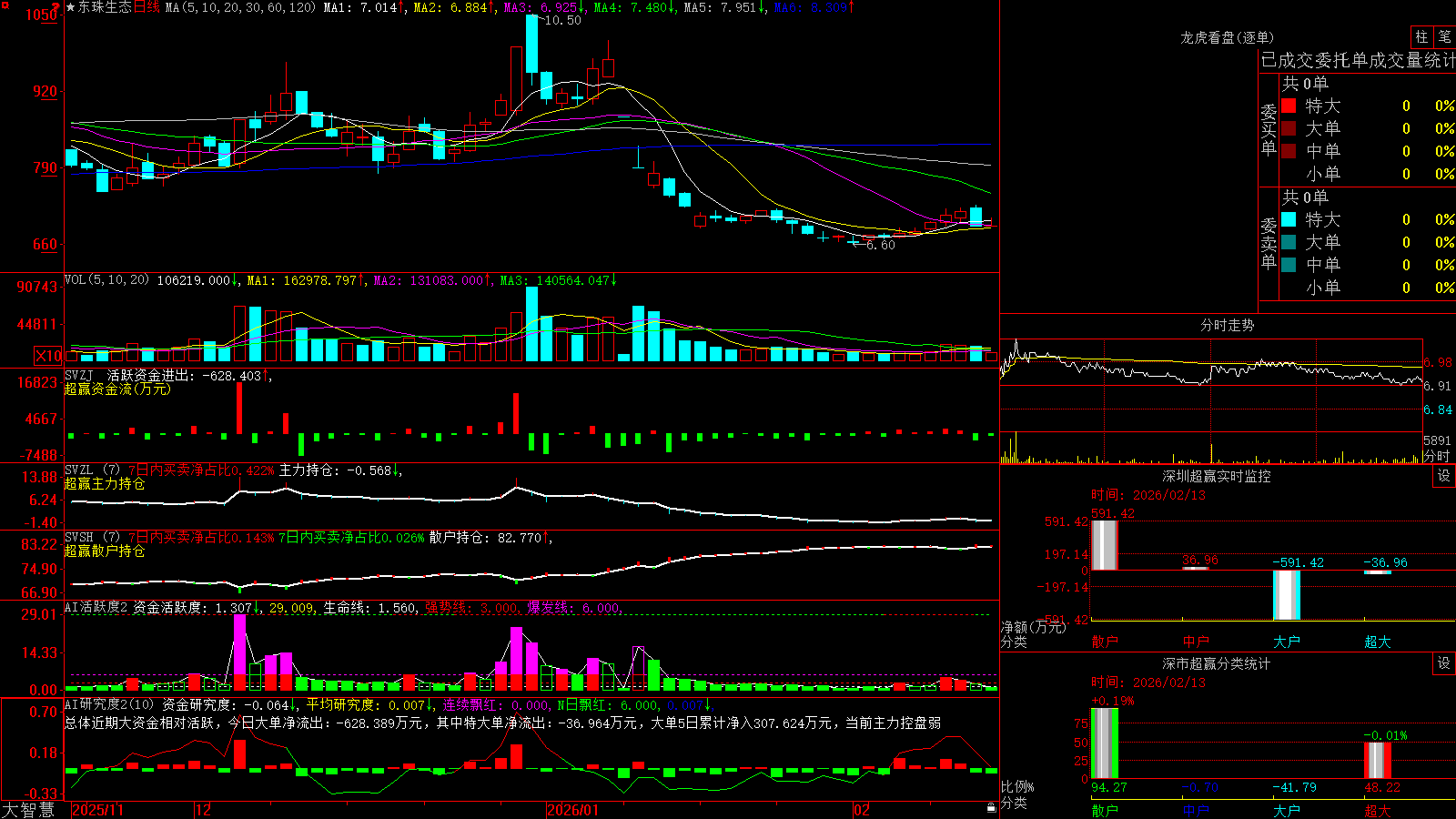Expand the MA(5,10,20,30,60,120) indicator parameters
This screenshot has width=1456, height=819.
240,7
